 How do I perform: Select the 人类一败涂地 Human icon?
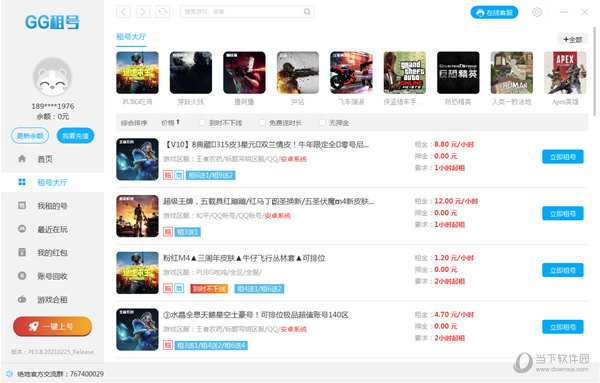click(x=512, y=73)
